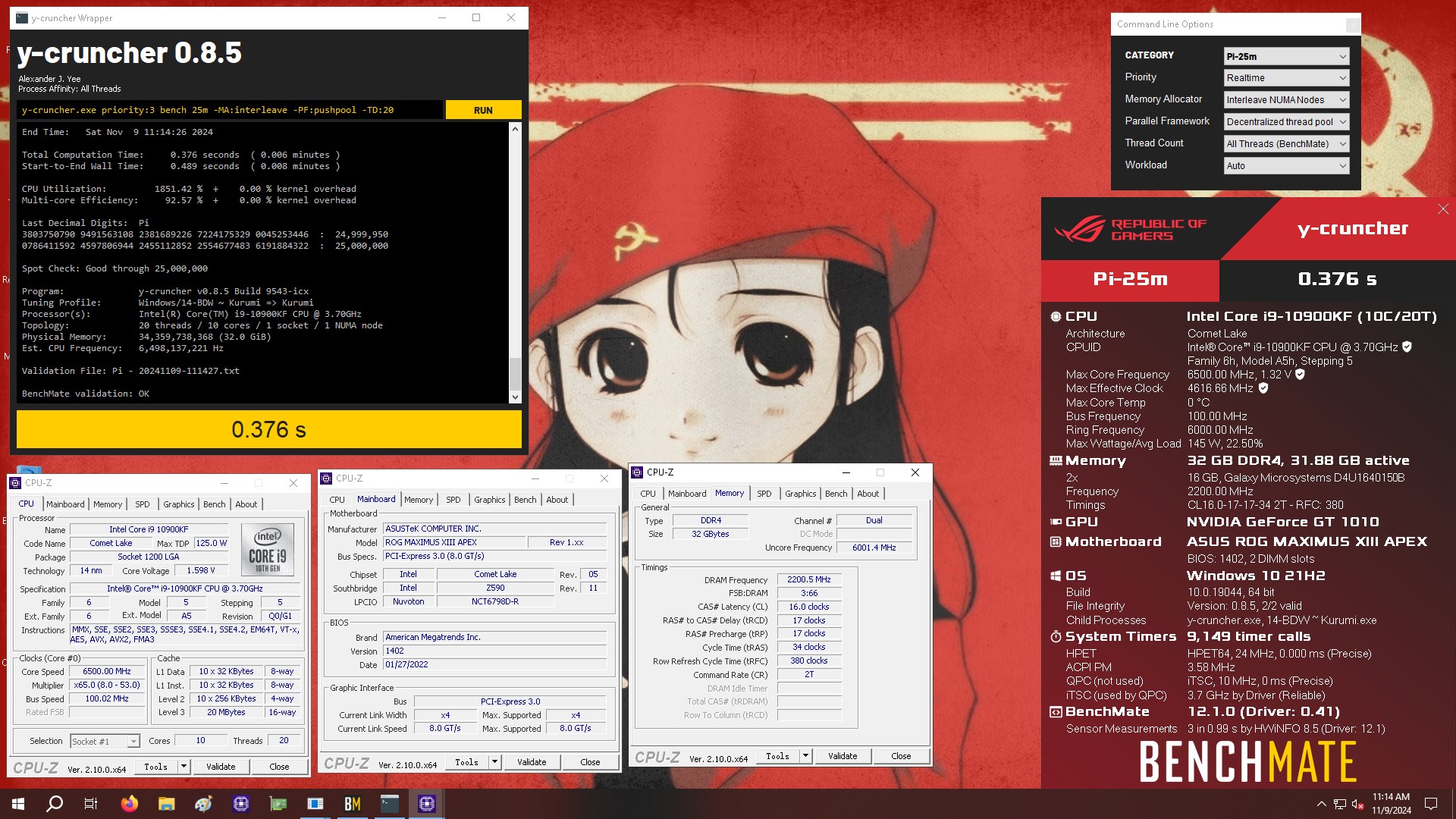
Task: Click title icon of CPU-Z Memory window
Action: (638, 472)
